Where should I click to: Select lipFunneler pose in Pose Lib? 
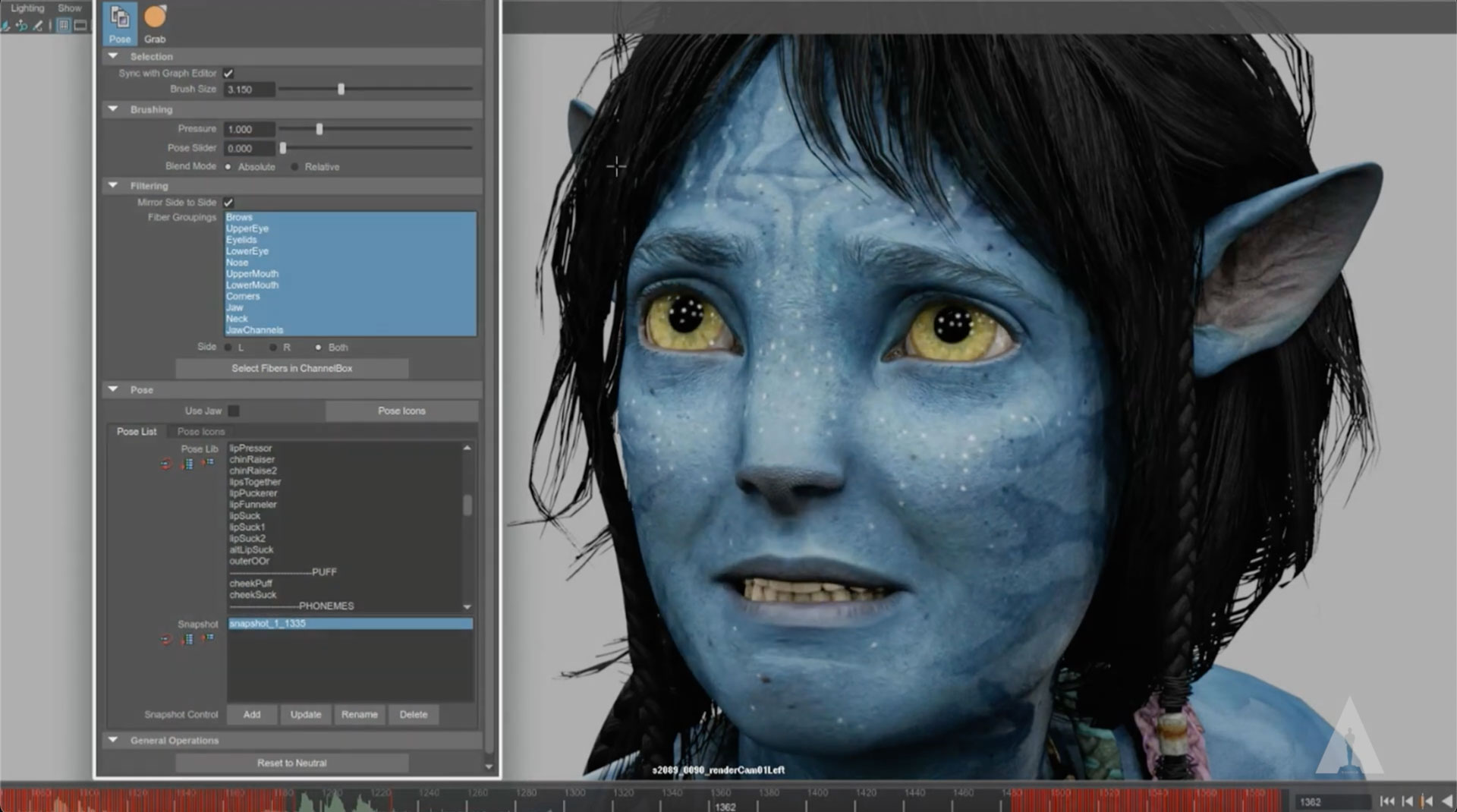tap(345, 505)
